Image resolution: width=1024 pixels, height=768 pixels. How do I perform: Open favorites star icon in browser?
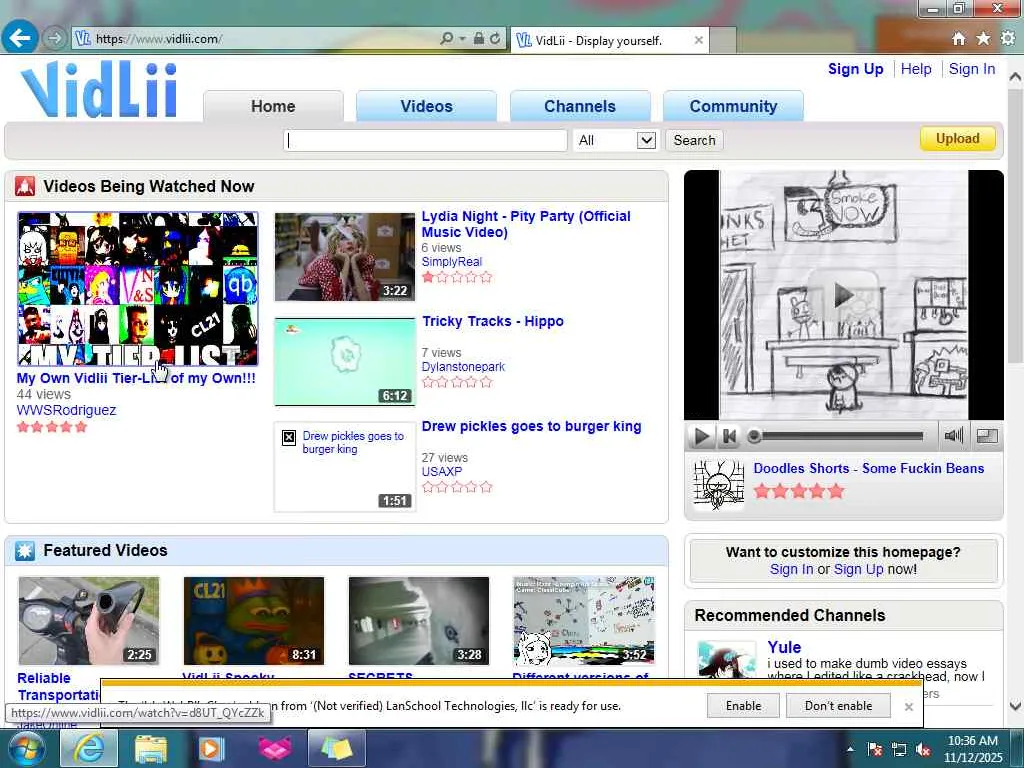pyautogui.click(x=983, y=39)
